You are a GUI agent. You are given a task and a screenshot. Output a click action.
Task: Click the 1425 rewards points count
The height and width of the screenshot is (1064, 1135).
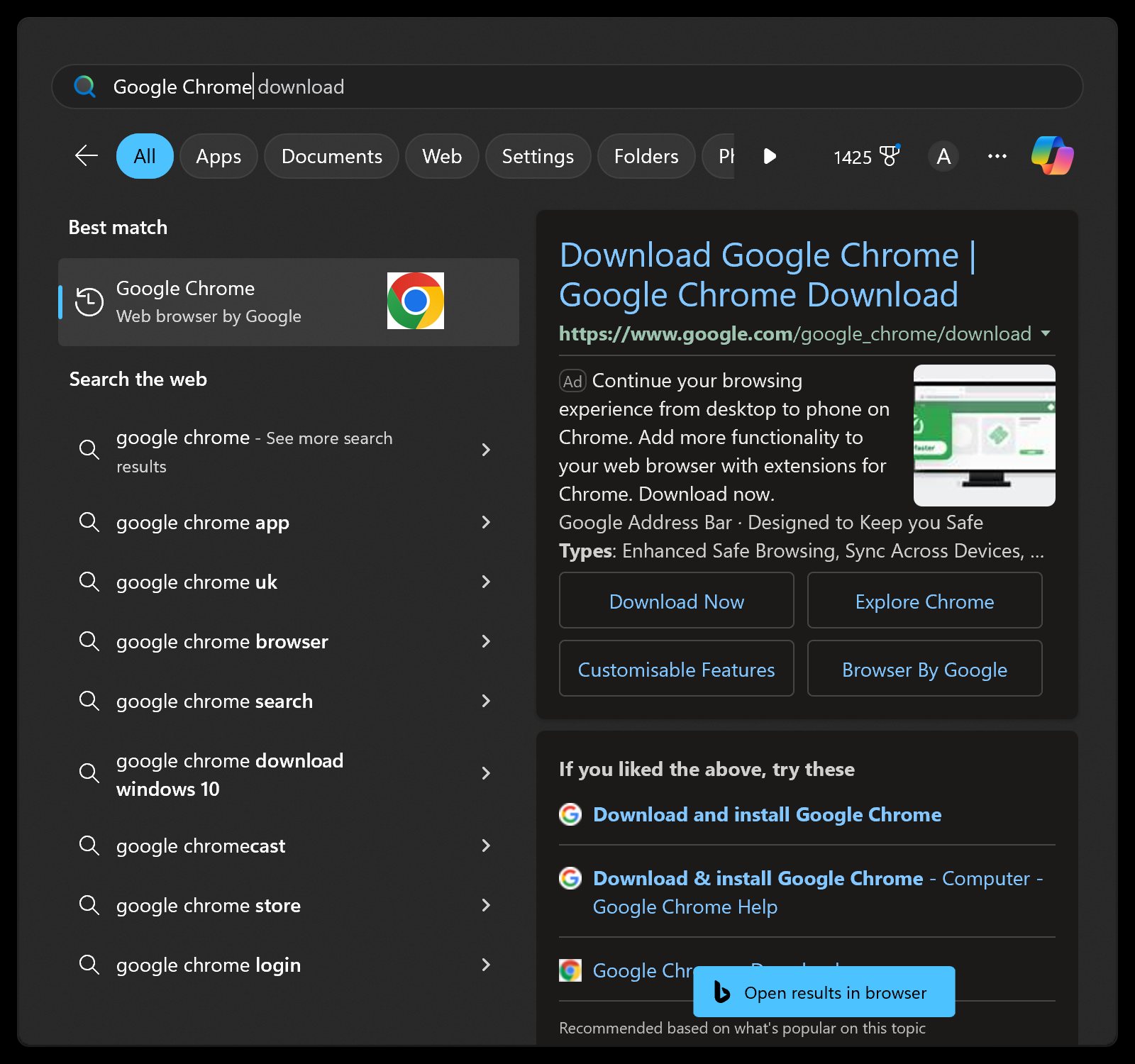coord(853,157)
